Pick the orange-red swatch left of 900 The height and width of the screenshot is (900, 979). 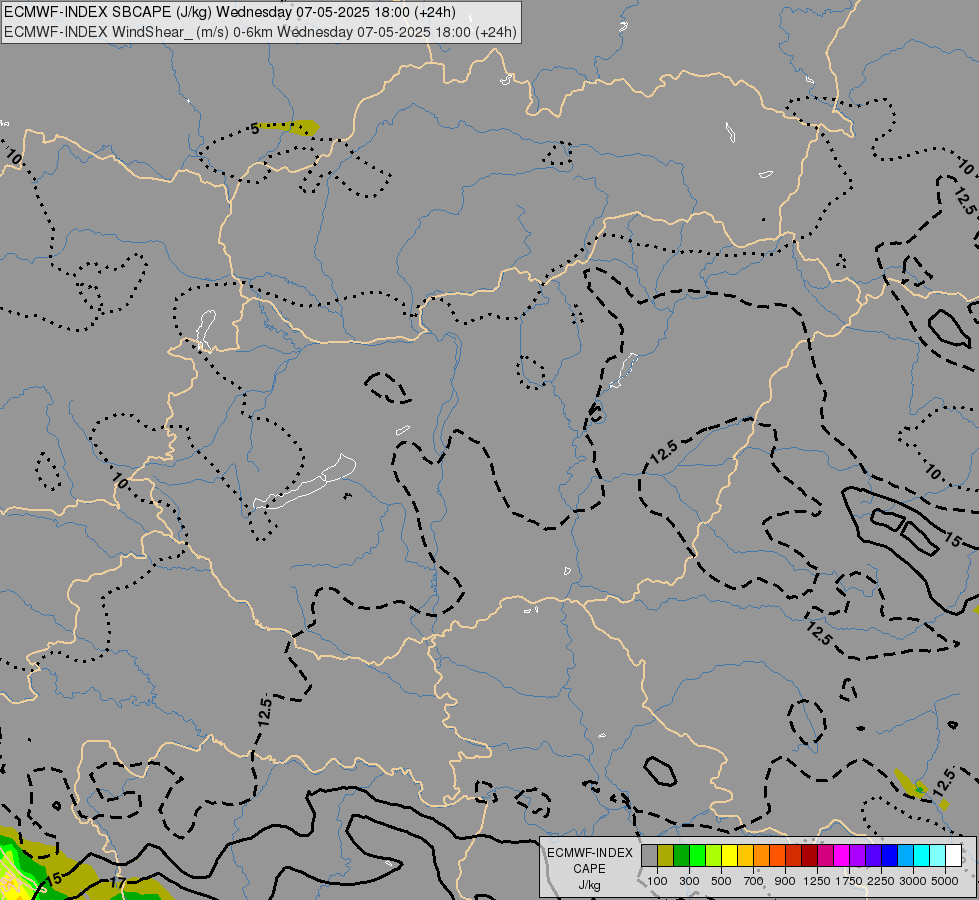click(778, 855)
